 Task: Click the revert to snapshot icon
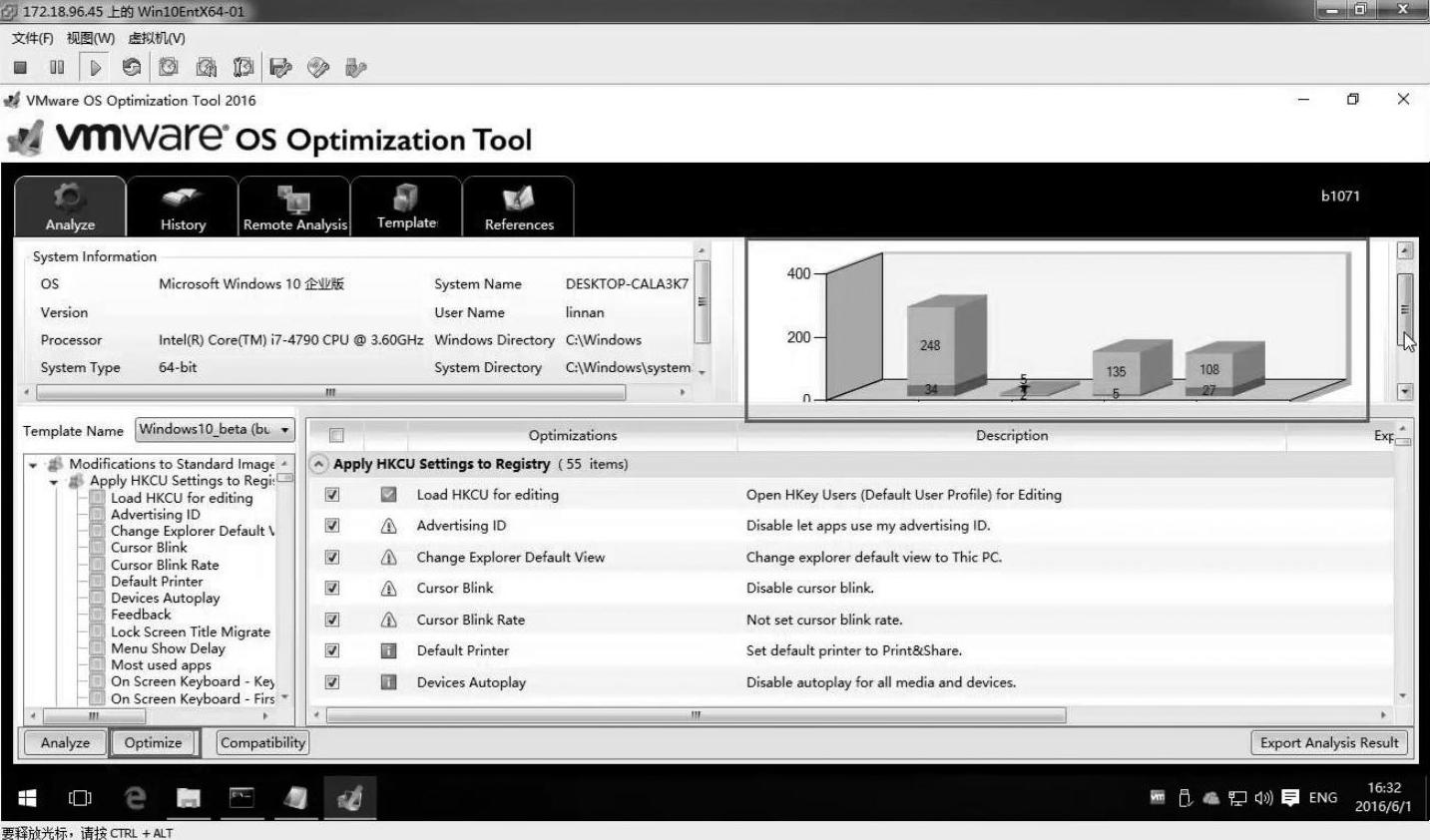click(x=207, y=67)
